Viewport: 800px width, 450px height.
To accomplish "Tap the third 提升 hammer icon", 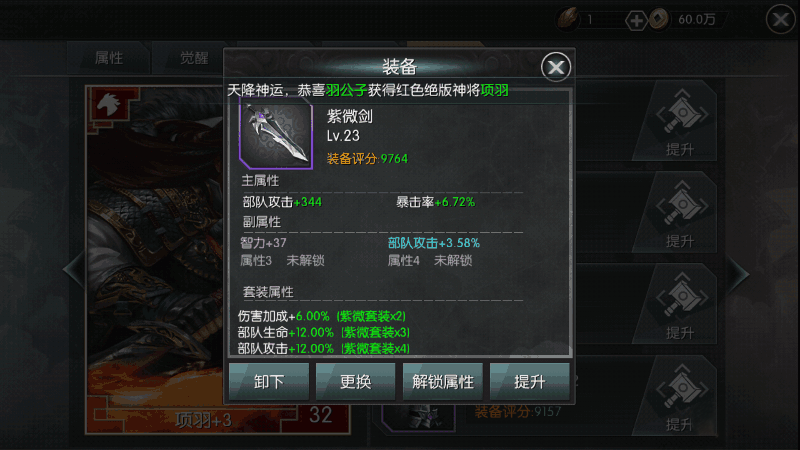I will click(681, 306).
